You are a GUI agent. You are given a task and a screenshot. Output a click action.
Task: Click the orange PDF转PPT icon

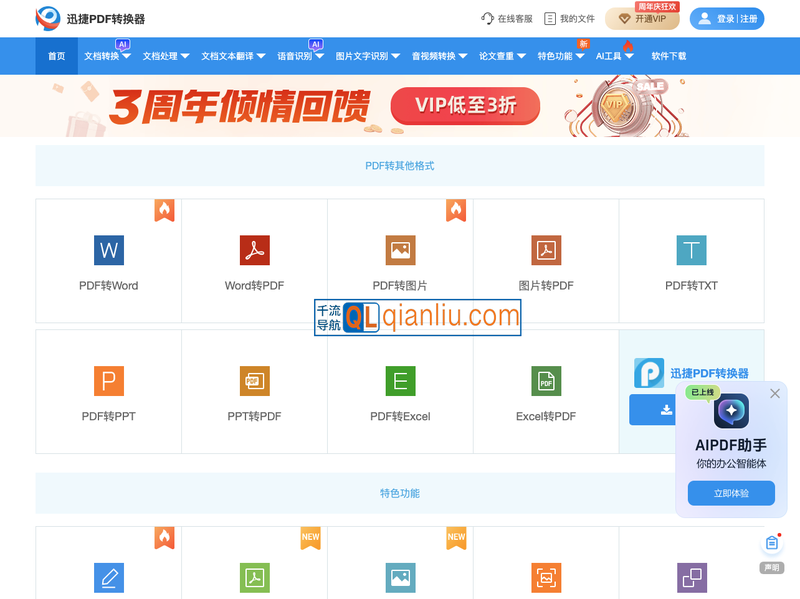pyautogui.click(x=108, y=381)
